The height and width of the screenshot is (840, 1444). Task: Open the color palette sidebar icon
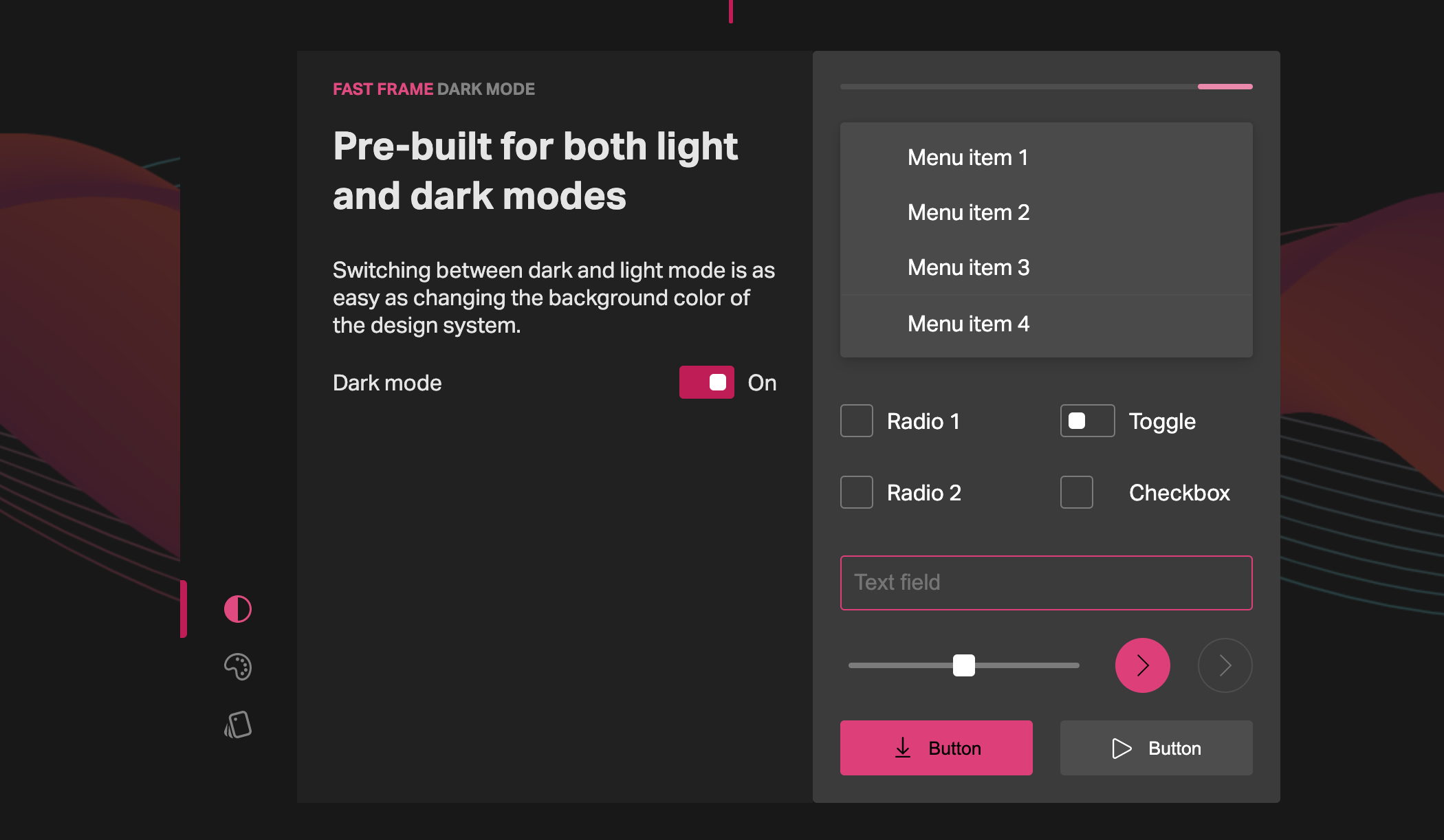237,666
